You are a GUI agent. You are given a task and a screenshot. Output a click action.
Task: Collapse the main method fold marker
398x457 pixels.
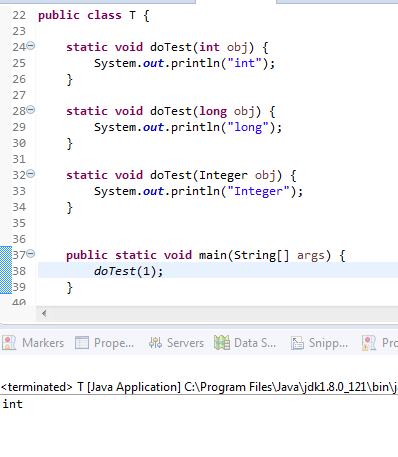(x=30, y=254)
